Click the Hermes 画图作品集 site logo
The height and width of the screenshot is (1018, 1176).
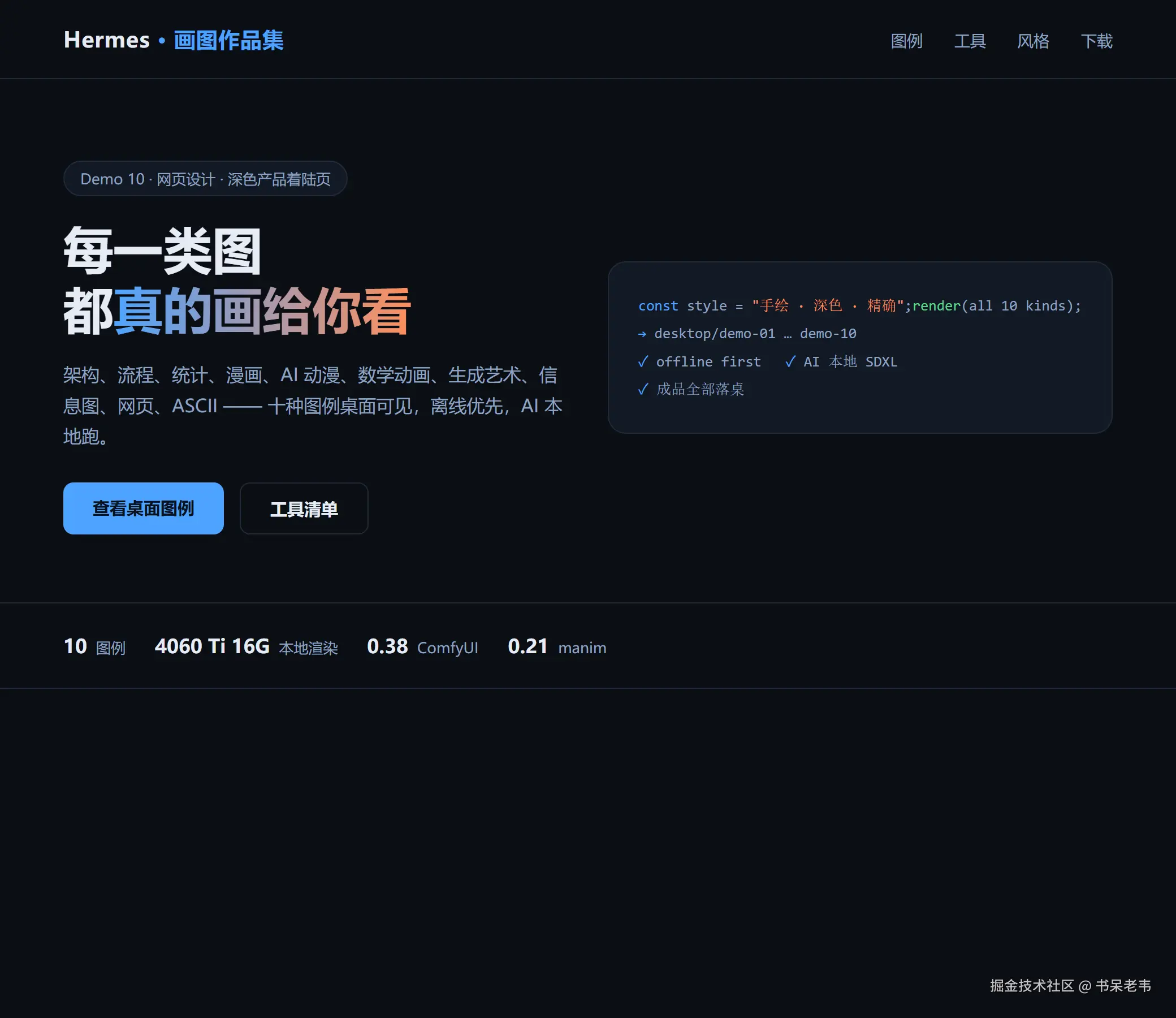174,40
